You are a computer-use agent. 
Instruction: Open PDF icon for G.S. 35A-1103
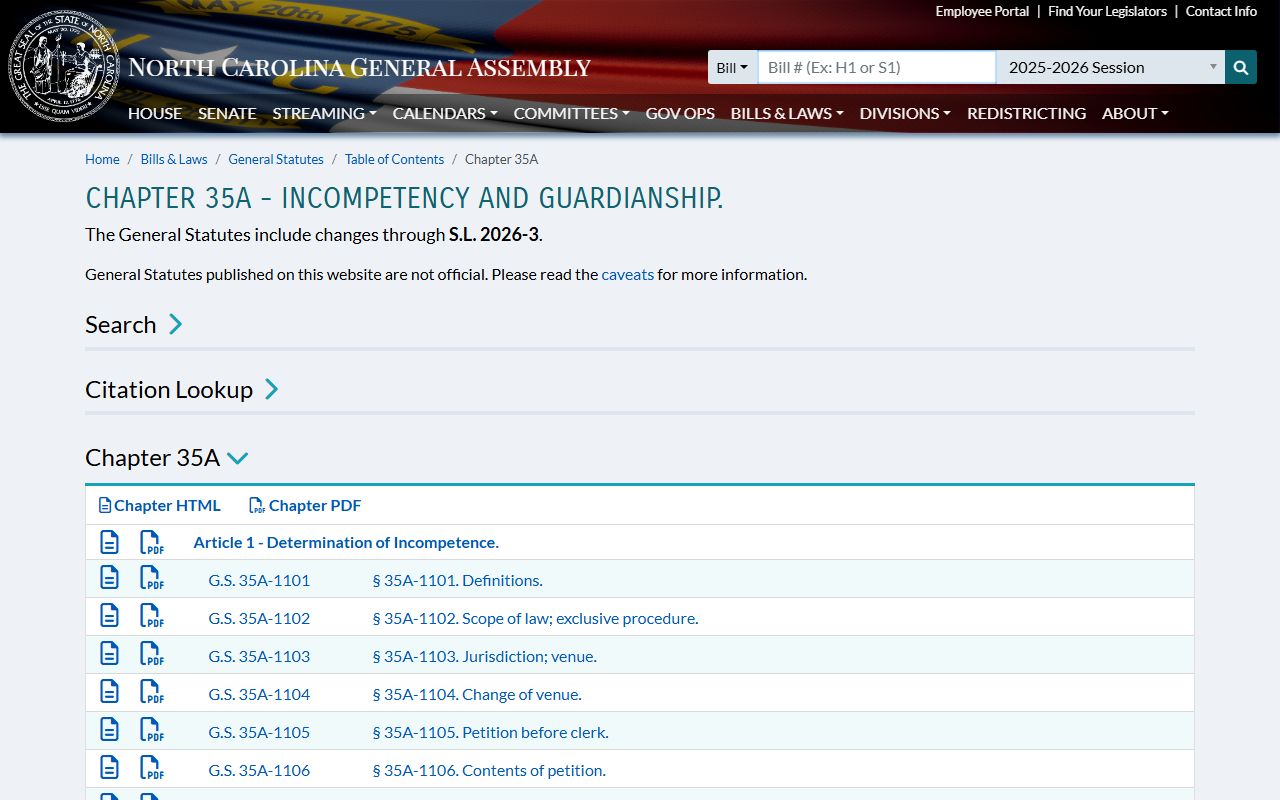pos(151,654)
